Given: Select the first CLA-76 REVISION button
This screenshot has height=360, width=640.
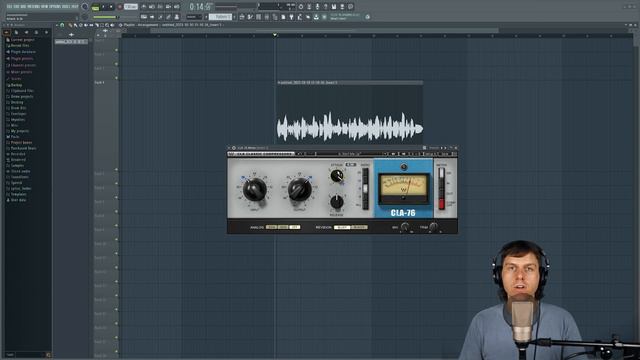Looking at the screenshot, I should [342, 227].
